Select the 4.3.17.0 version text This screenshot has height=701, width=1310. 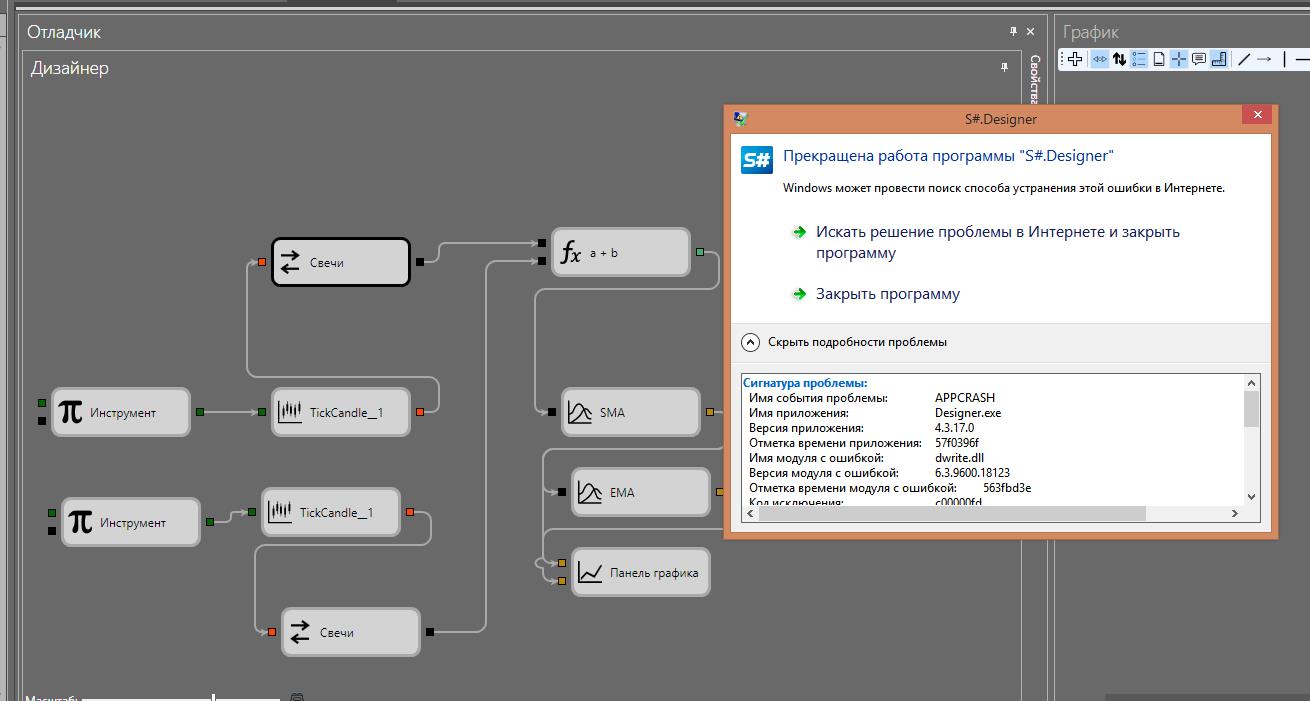coord(955,428)
